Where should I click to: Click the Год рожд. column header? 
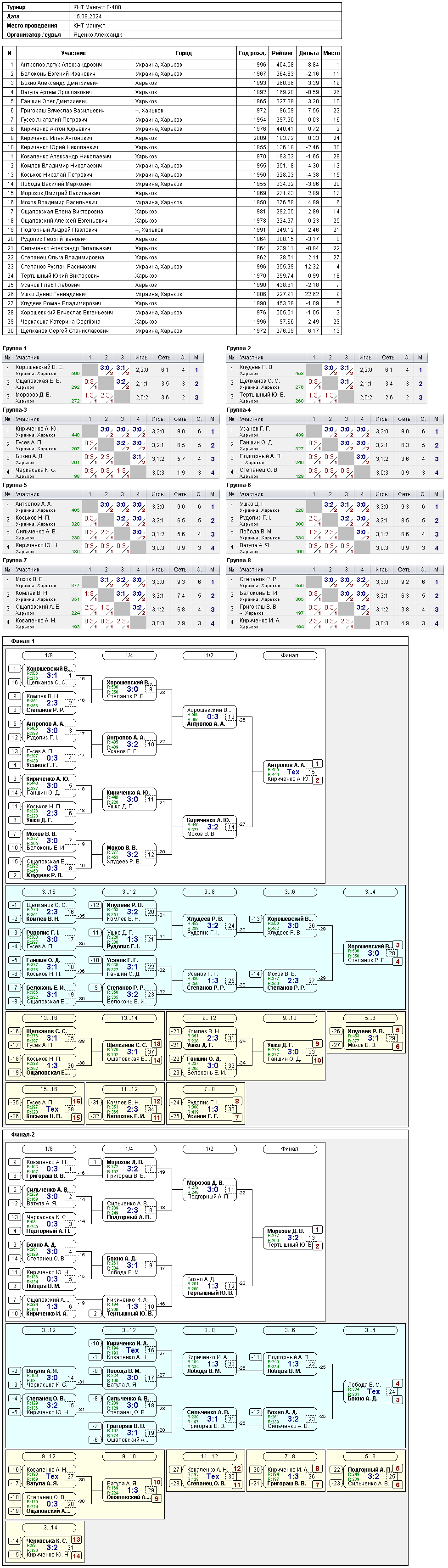[x=252, y=53]
